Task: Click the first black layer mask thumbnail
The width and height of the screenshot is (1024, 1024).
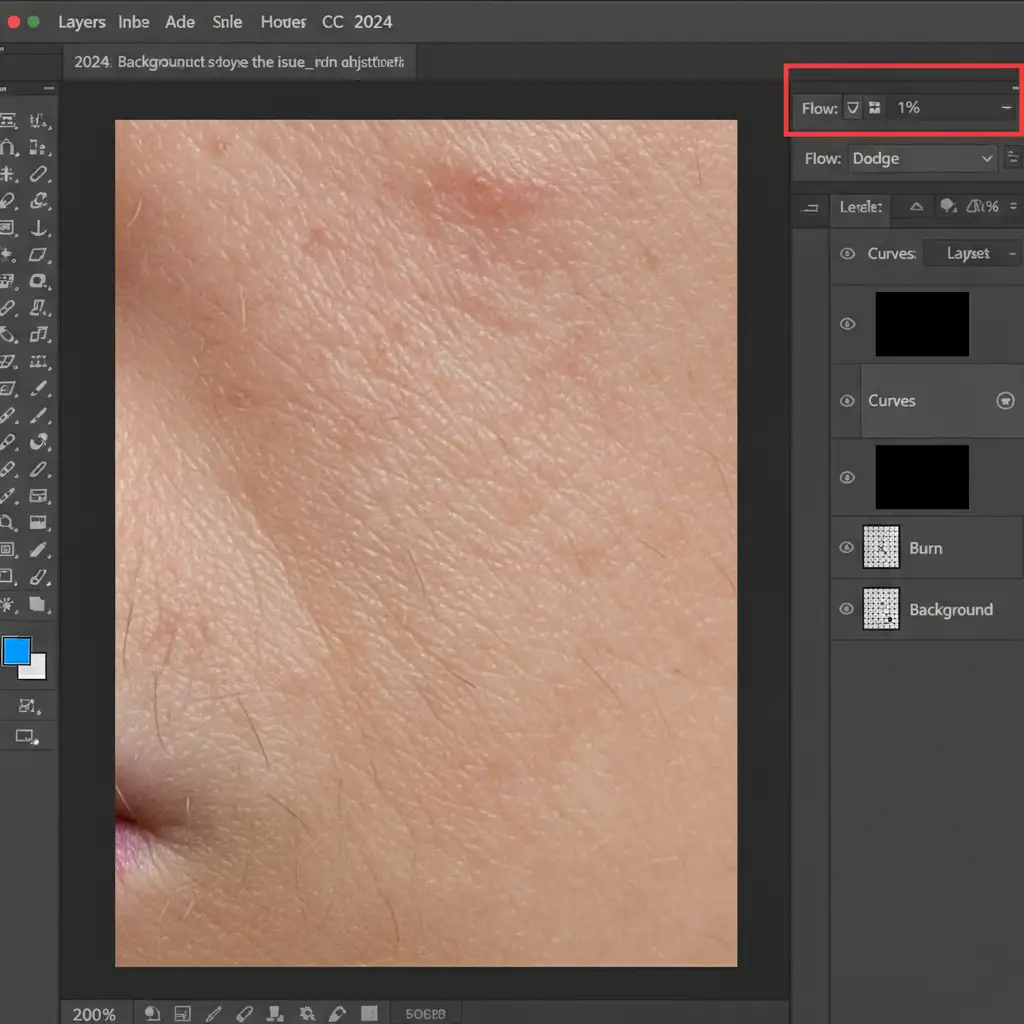Action: coord(921,324)
